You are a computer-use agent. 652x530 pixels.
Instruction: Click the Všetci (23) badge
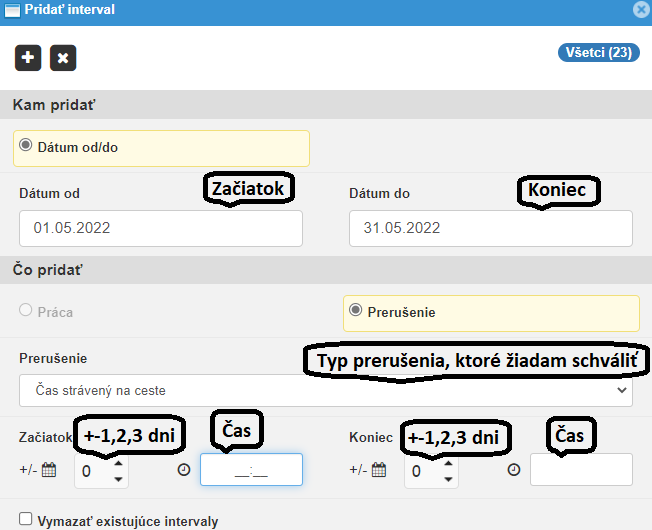click(x=598, y=52)
